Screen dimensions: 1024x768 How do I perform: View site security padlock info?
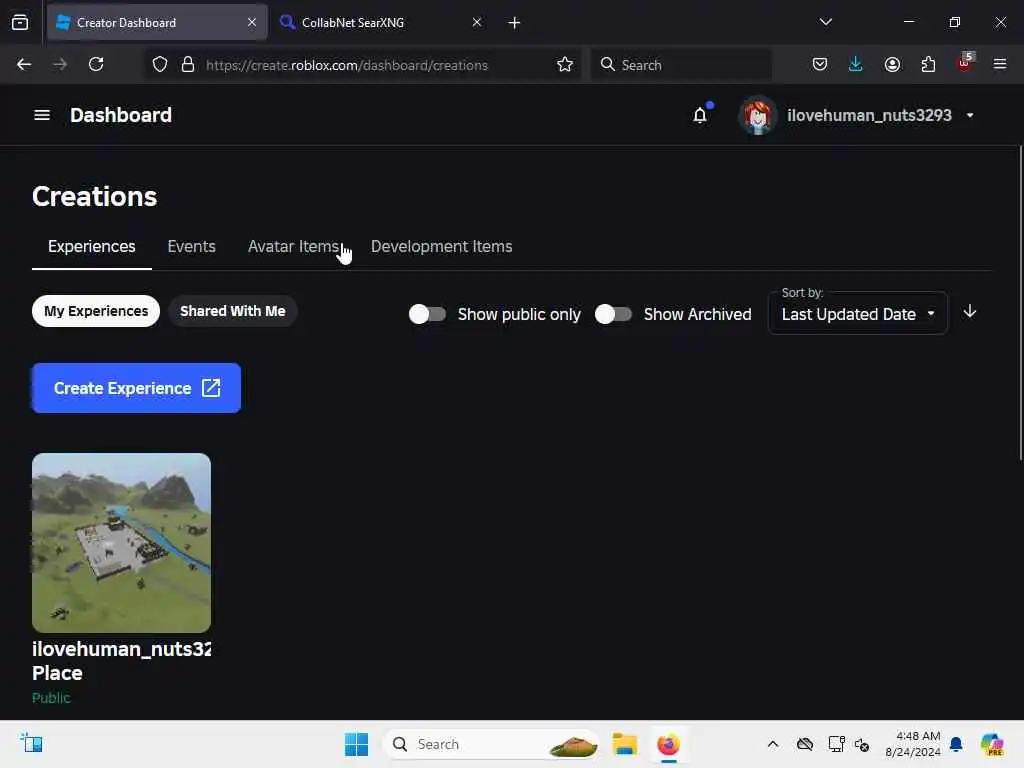tap(188, 64)
